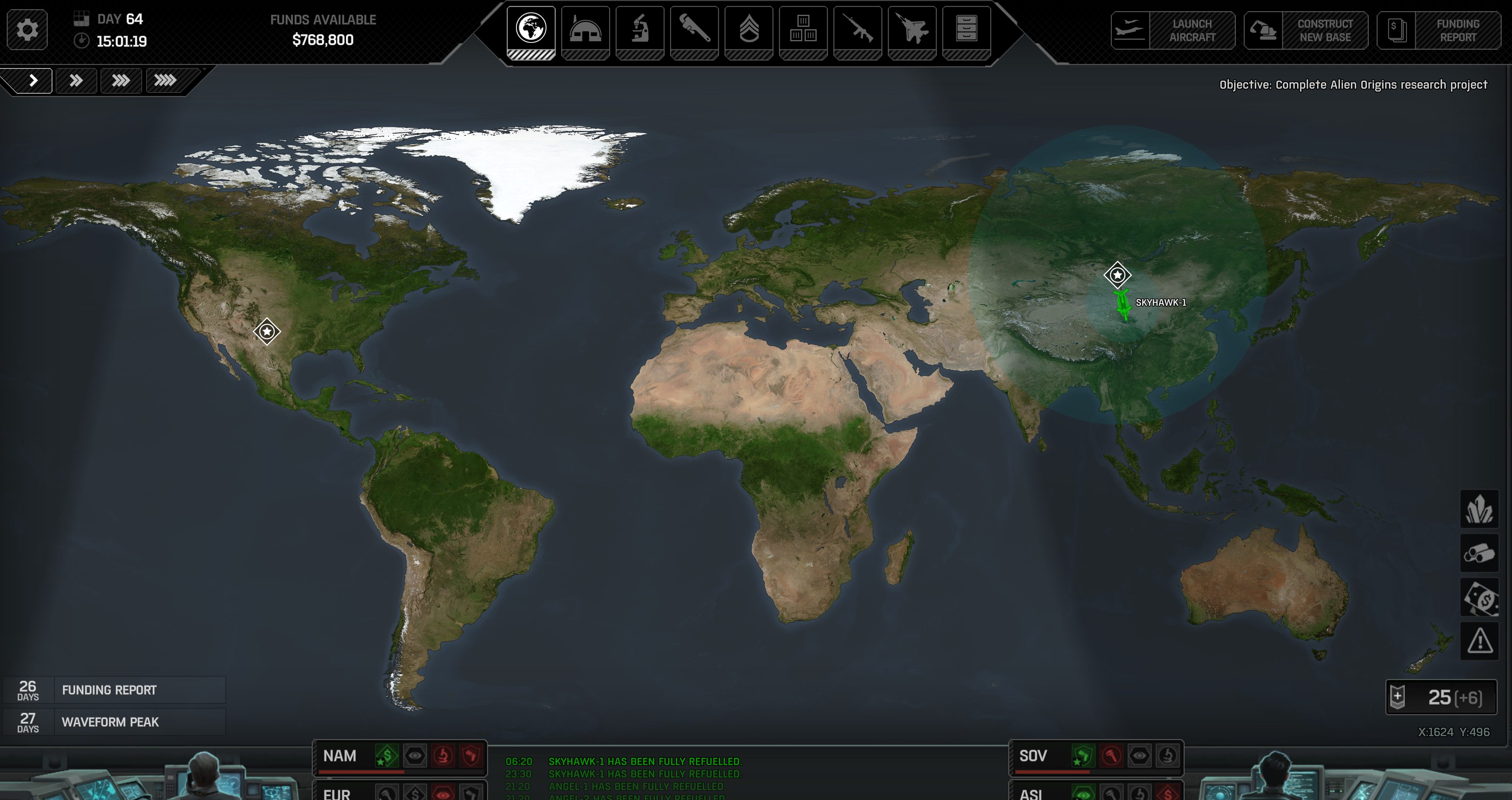Open the soldiers rank chevron screen
This screenshot has width=1512, height=800.
tap(749, 29)
